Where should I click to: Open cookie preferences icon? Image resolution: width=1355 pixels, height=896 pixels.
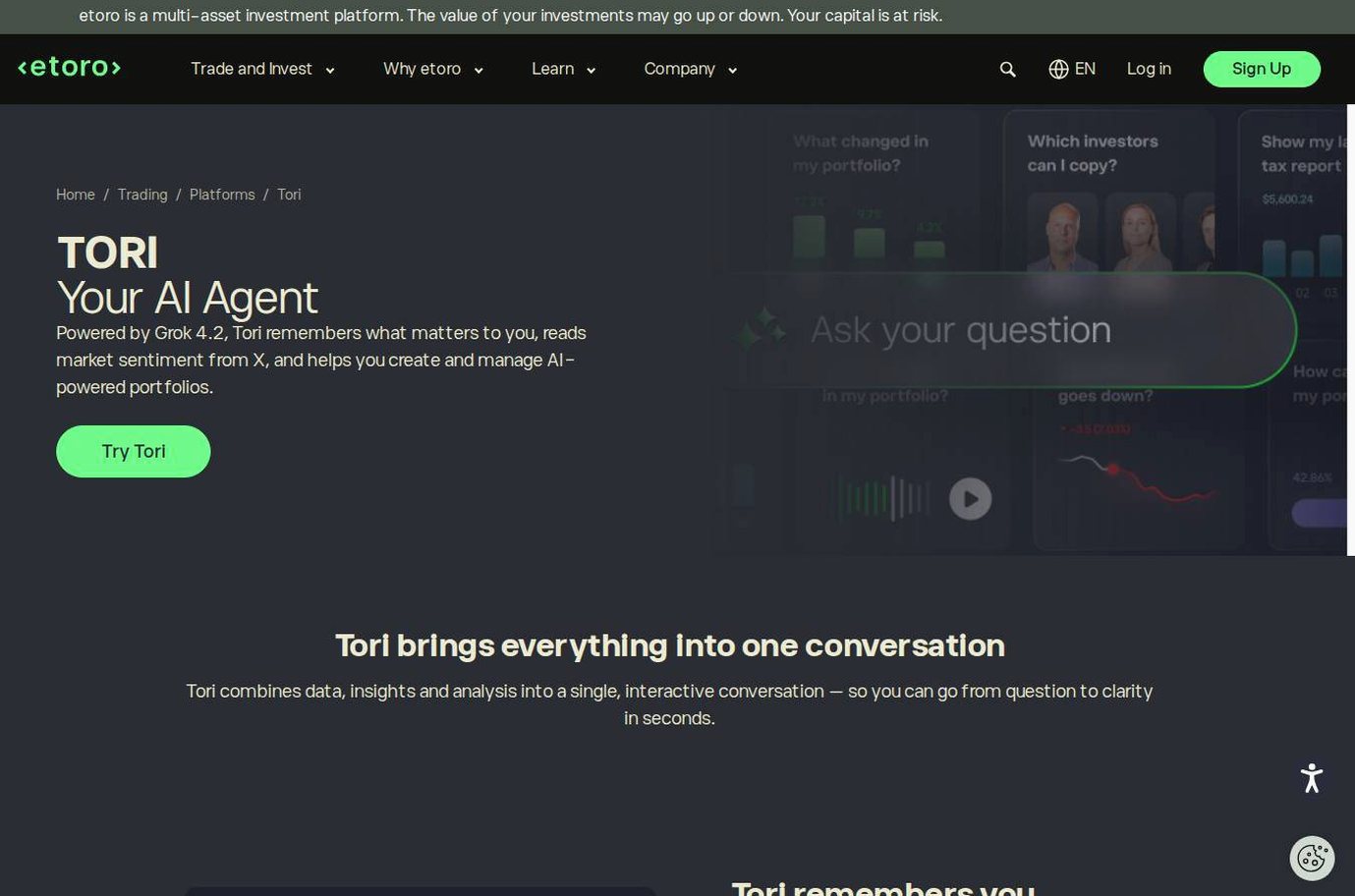(1312, 858)
